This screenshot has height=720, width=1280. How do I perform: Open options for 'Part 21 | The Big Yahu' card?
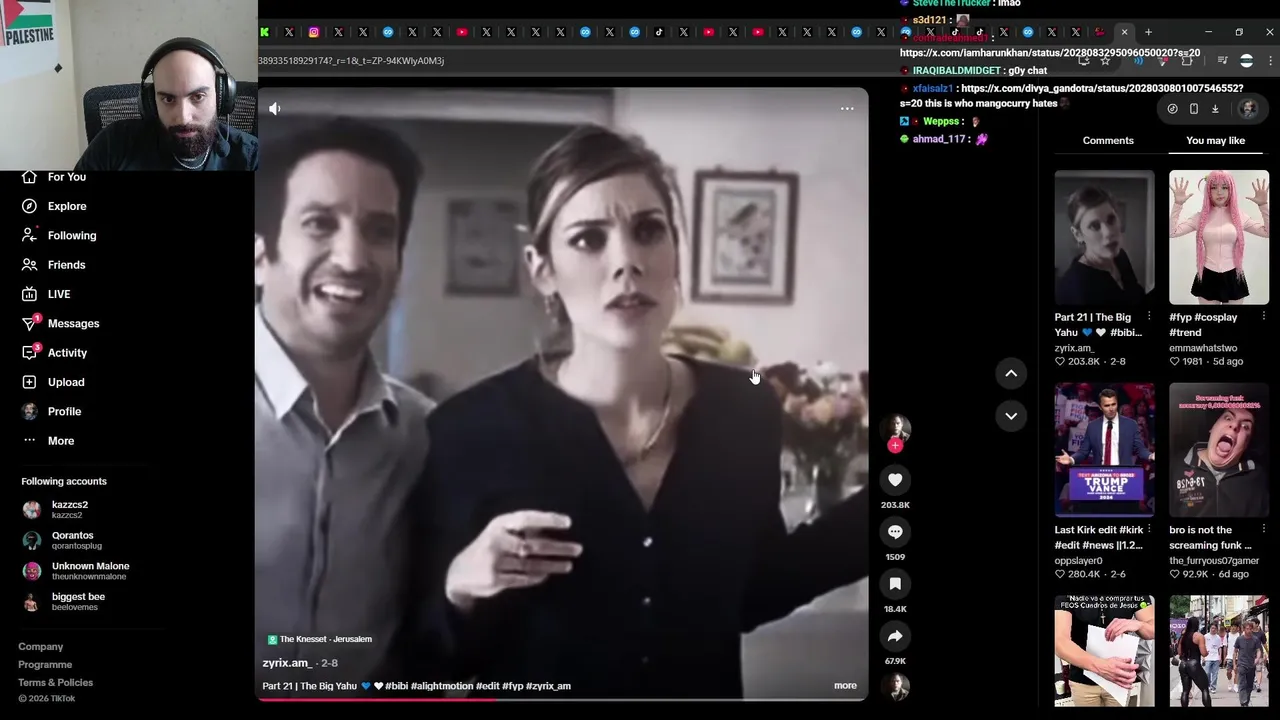[1148, 317]
